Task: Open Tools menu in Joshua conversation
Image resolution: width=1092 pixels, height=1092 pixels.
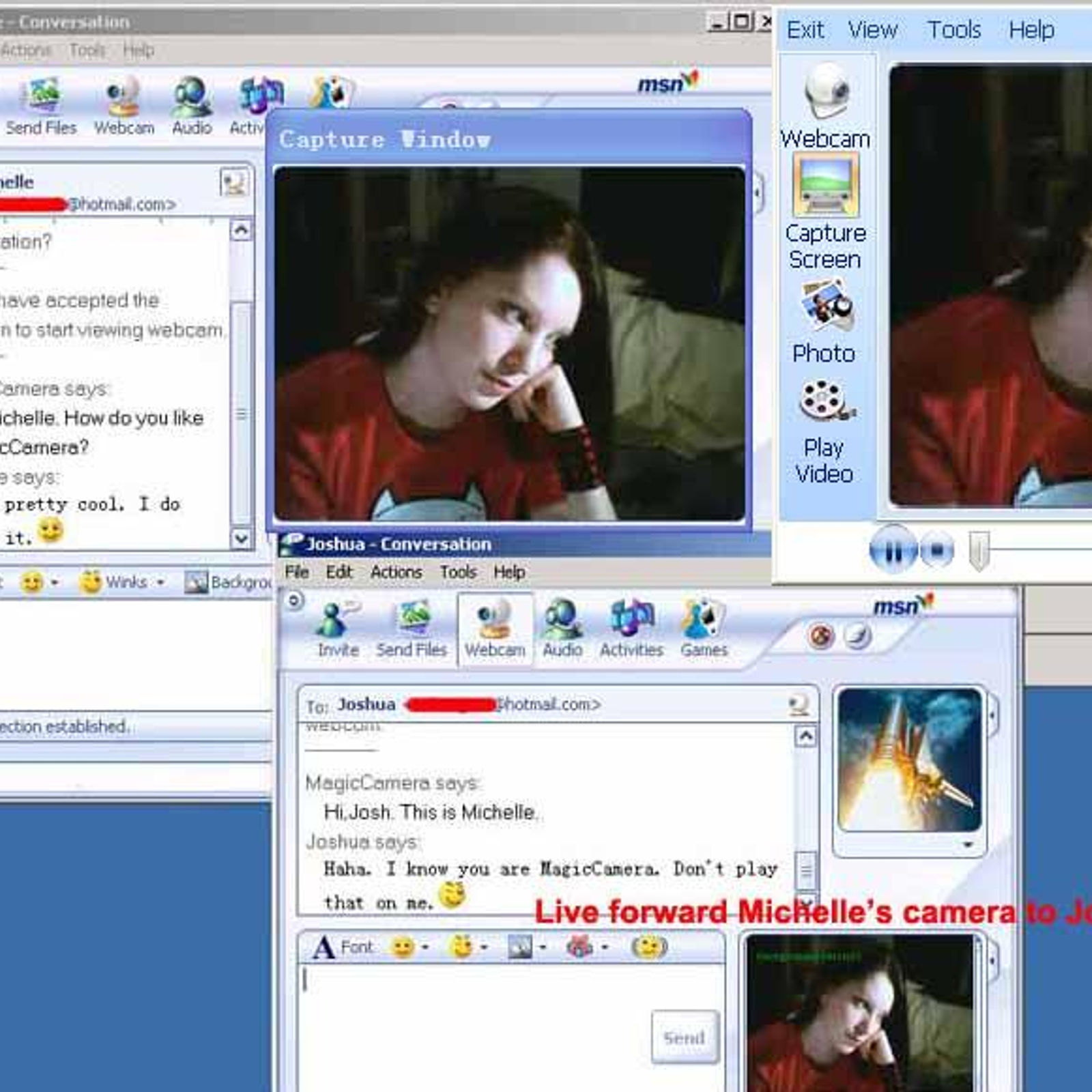Action: [x=458, y=572]
